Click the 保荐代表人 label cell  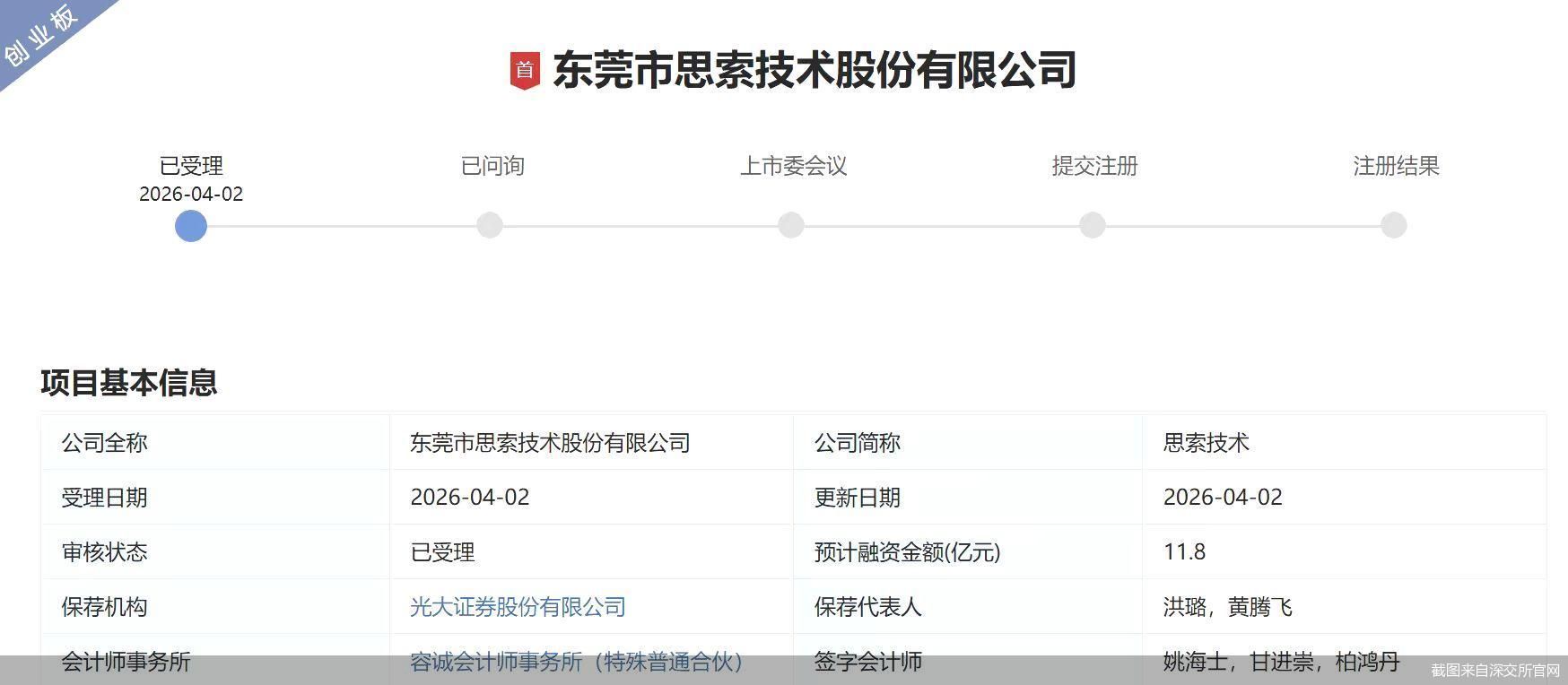point(968,607)
